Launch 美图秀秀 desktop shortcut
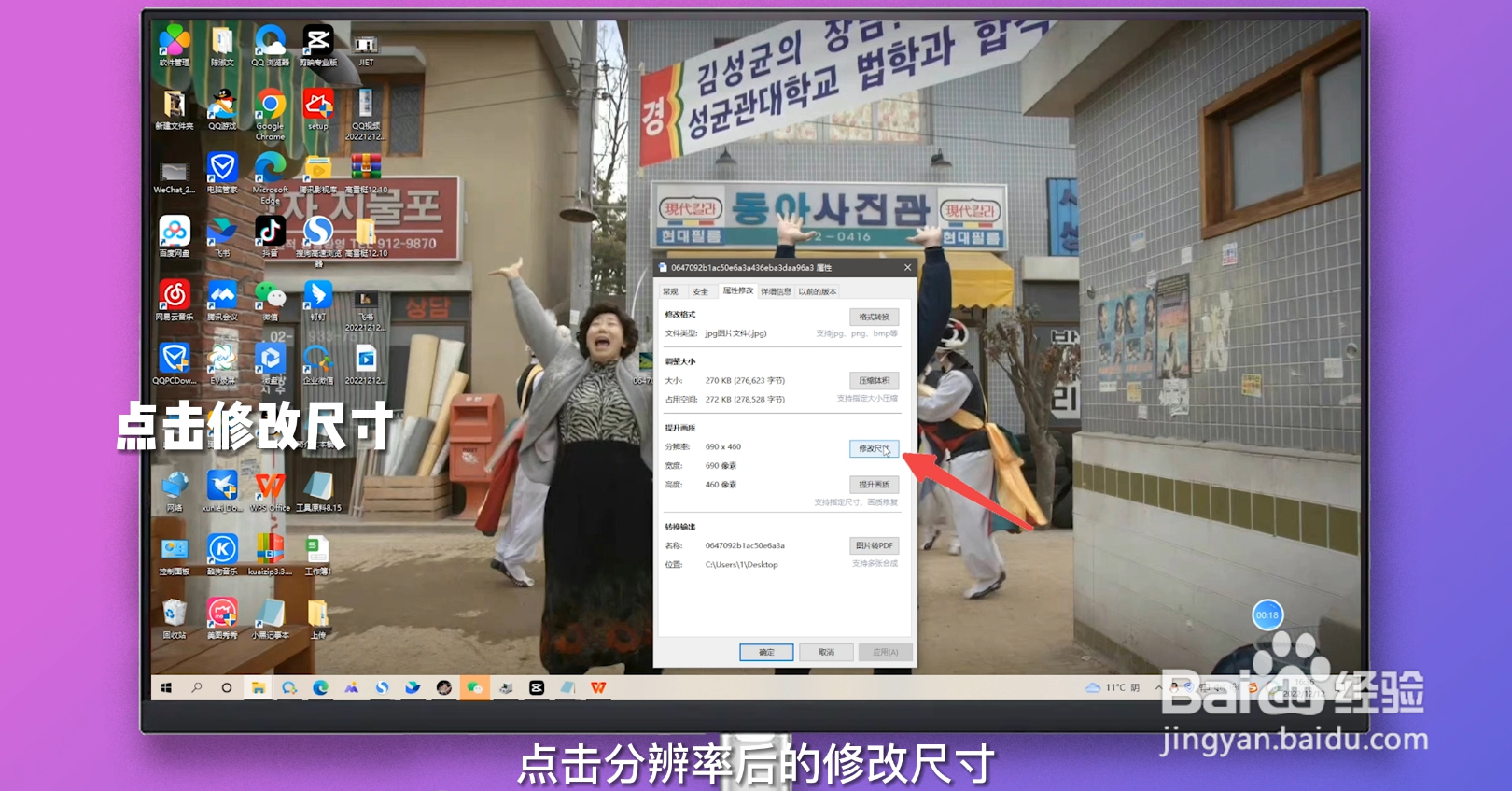Screen dimensions: 1512x791 [222, 618]
